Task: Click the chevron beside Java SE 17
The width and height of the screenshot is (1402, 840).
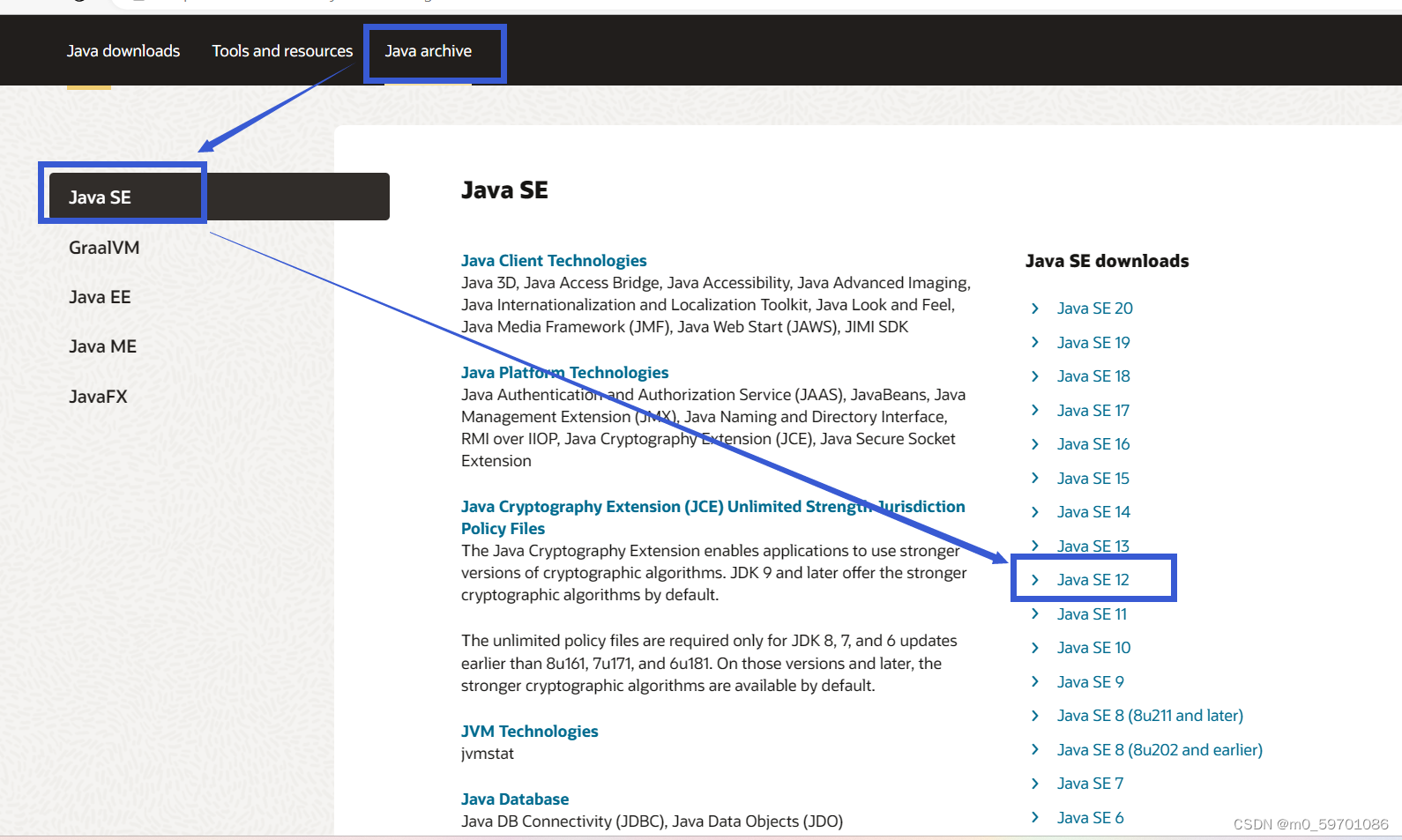Action: point(1035,410)
